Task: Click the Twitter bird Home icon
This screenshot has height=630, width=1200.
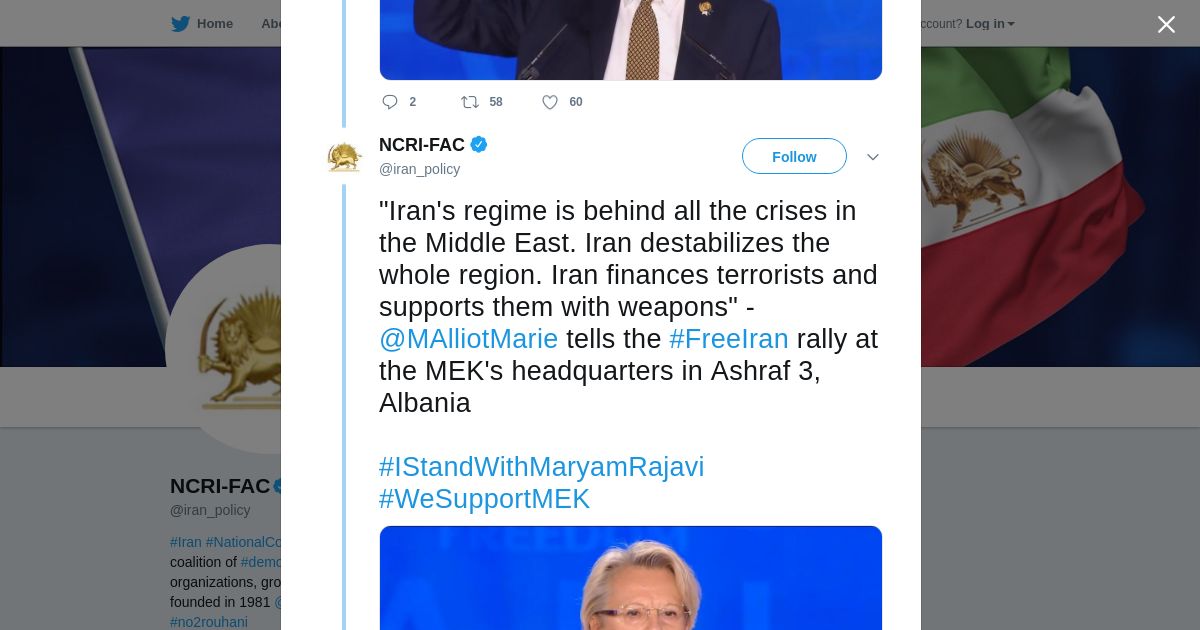Action: 180,24
